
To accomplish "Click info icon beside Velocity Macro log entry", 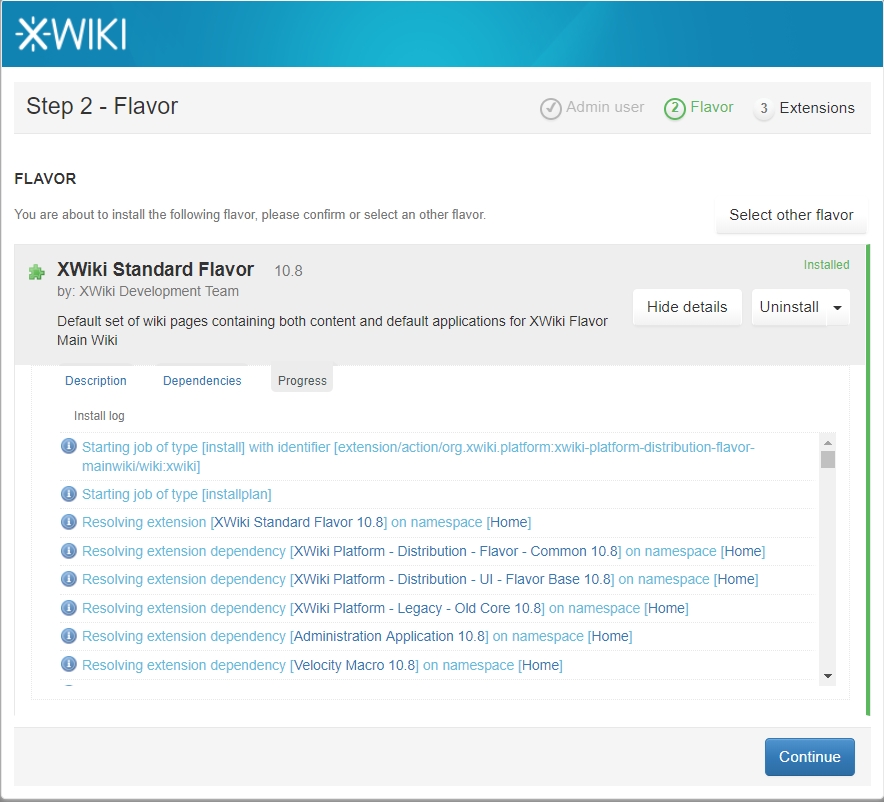I will 69,665.
